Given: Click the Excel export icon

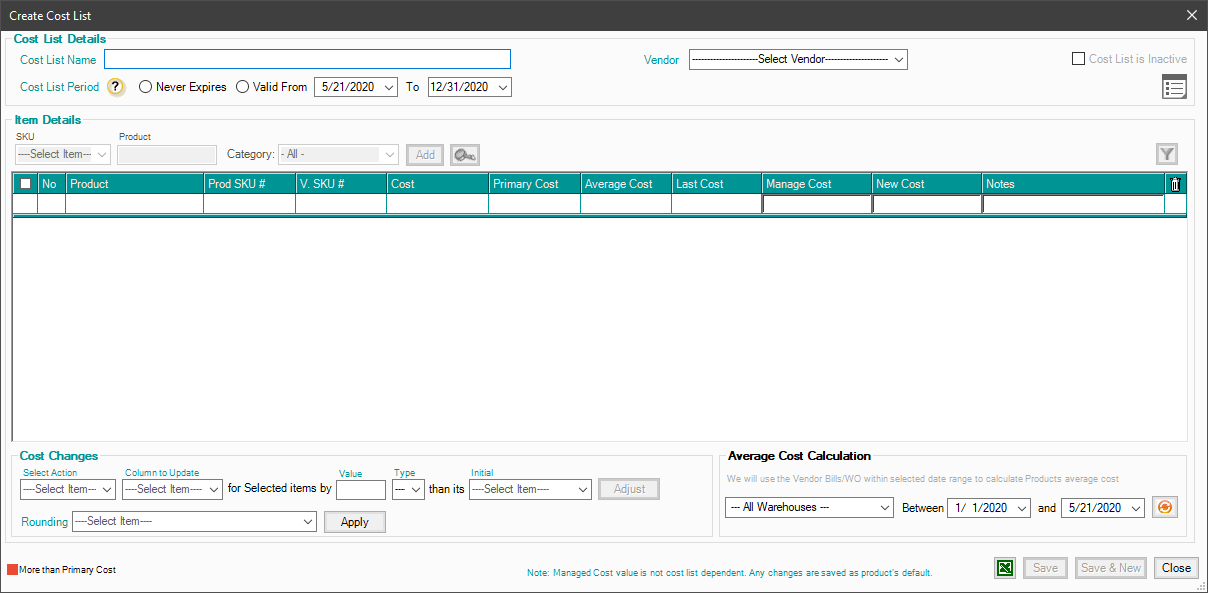Looking at the screenshot, I should tap(1005, 568).
